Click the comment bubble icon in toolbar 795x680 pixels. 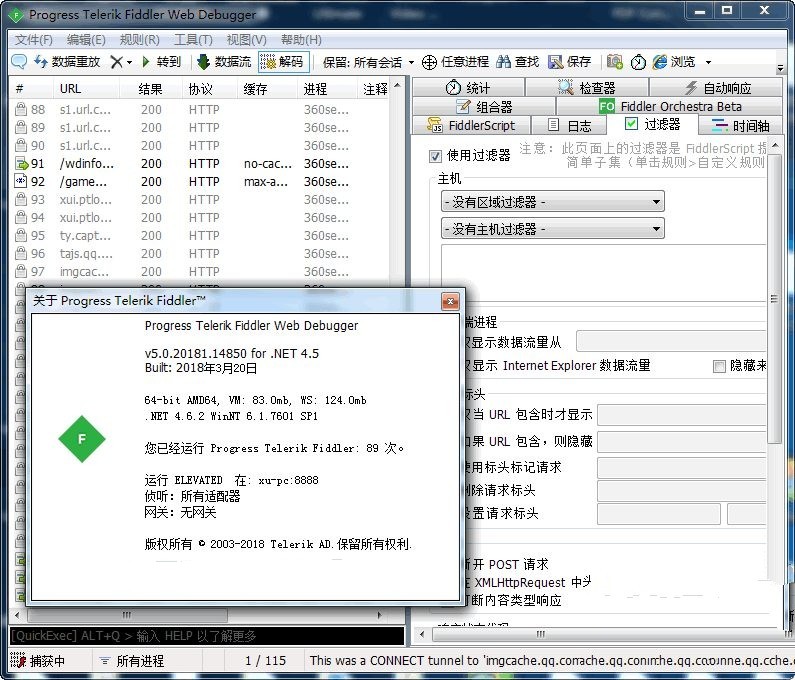tap(19, 62)
